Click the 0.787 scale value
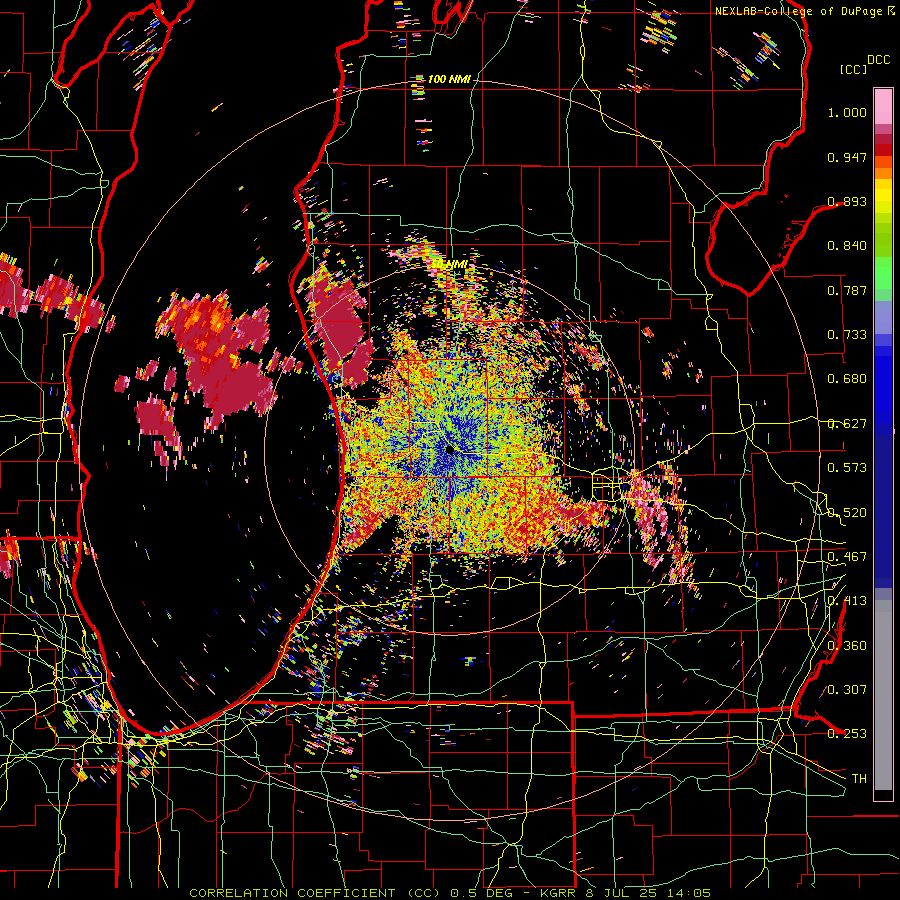900x900 pixels. click(x=847, y=290)
